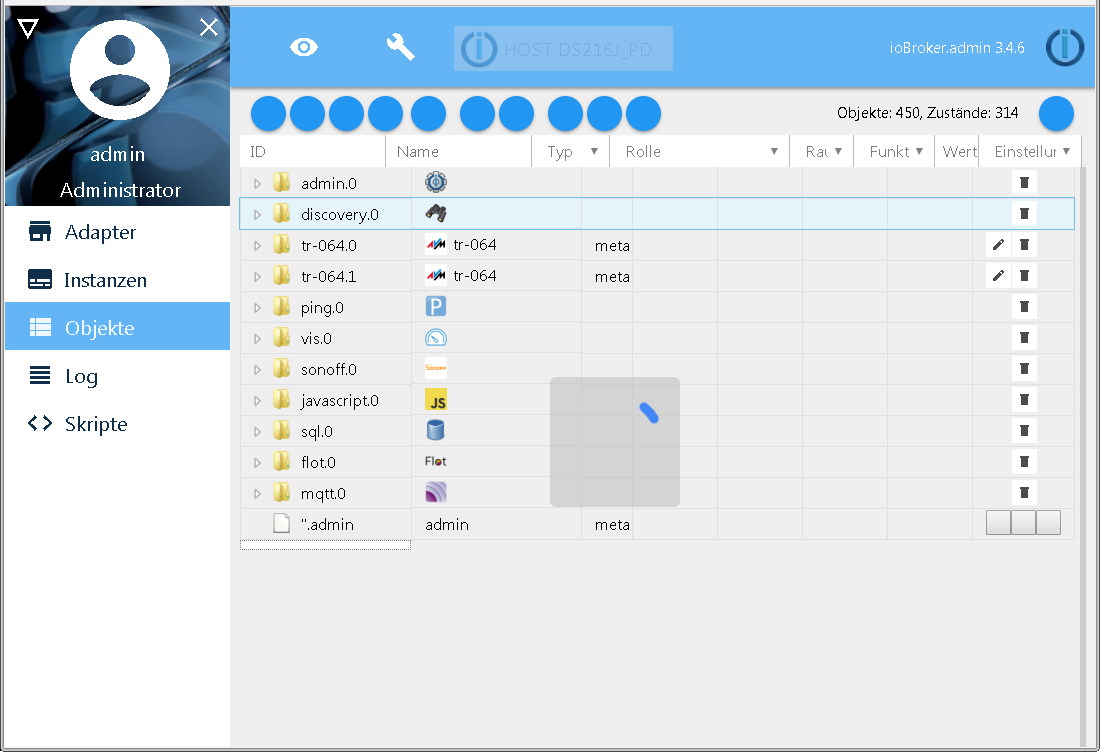Click the last round button beside Zustände count
Image resolution: width=1100 pixels, height=752 pixels.
[1056, 114]
